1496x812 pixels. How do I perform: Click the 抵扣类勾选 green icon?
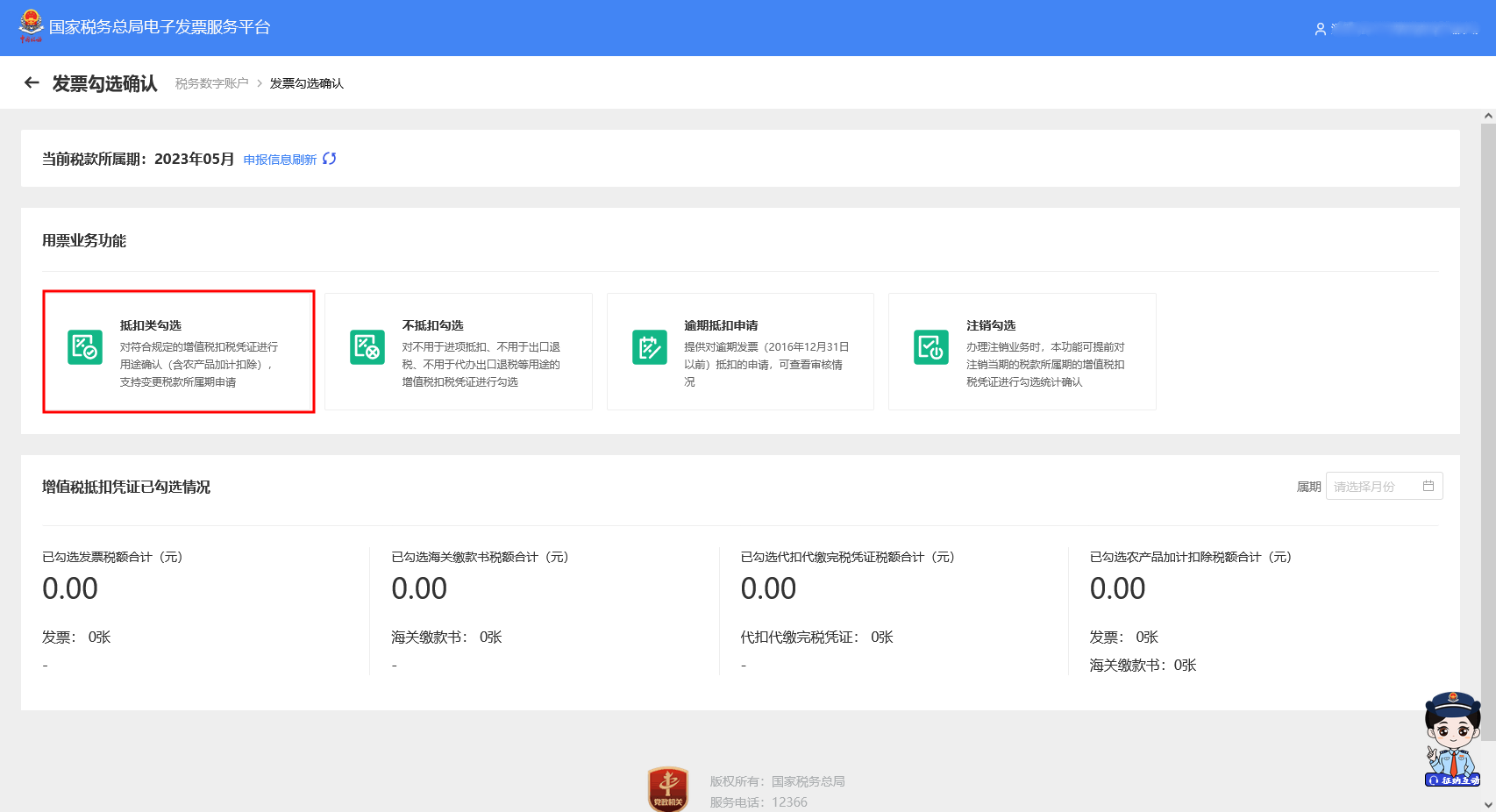[85, 346]
